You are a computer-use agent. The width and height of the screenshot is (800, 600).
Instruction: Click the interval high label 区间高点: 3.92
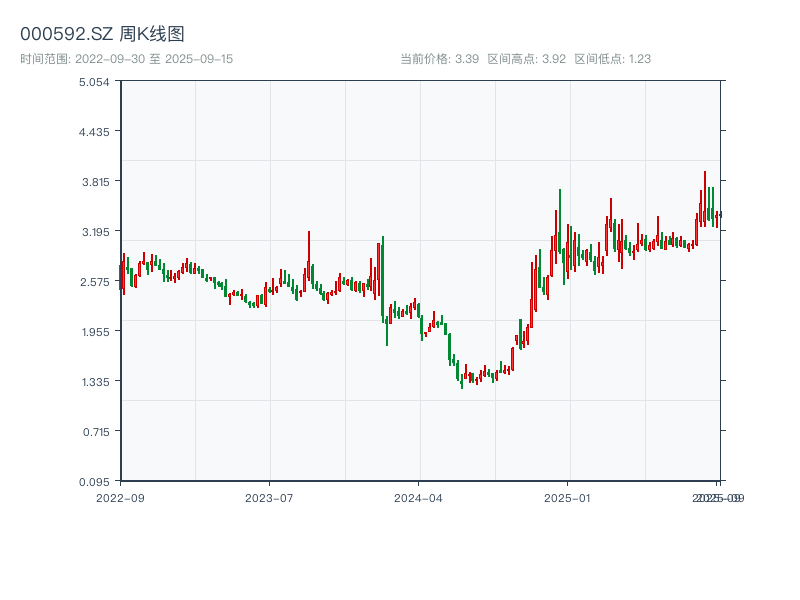[527, 59]
